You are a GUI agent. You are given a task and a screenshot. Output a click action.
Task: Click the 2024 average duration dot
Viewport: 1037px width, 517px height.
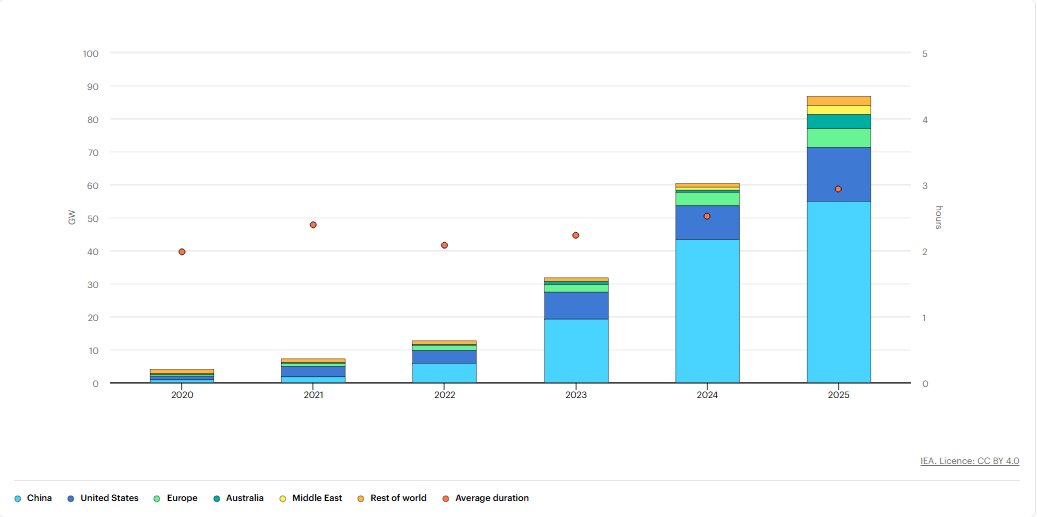pos(707,216)
